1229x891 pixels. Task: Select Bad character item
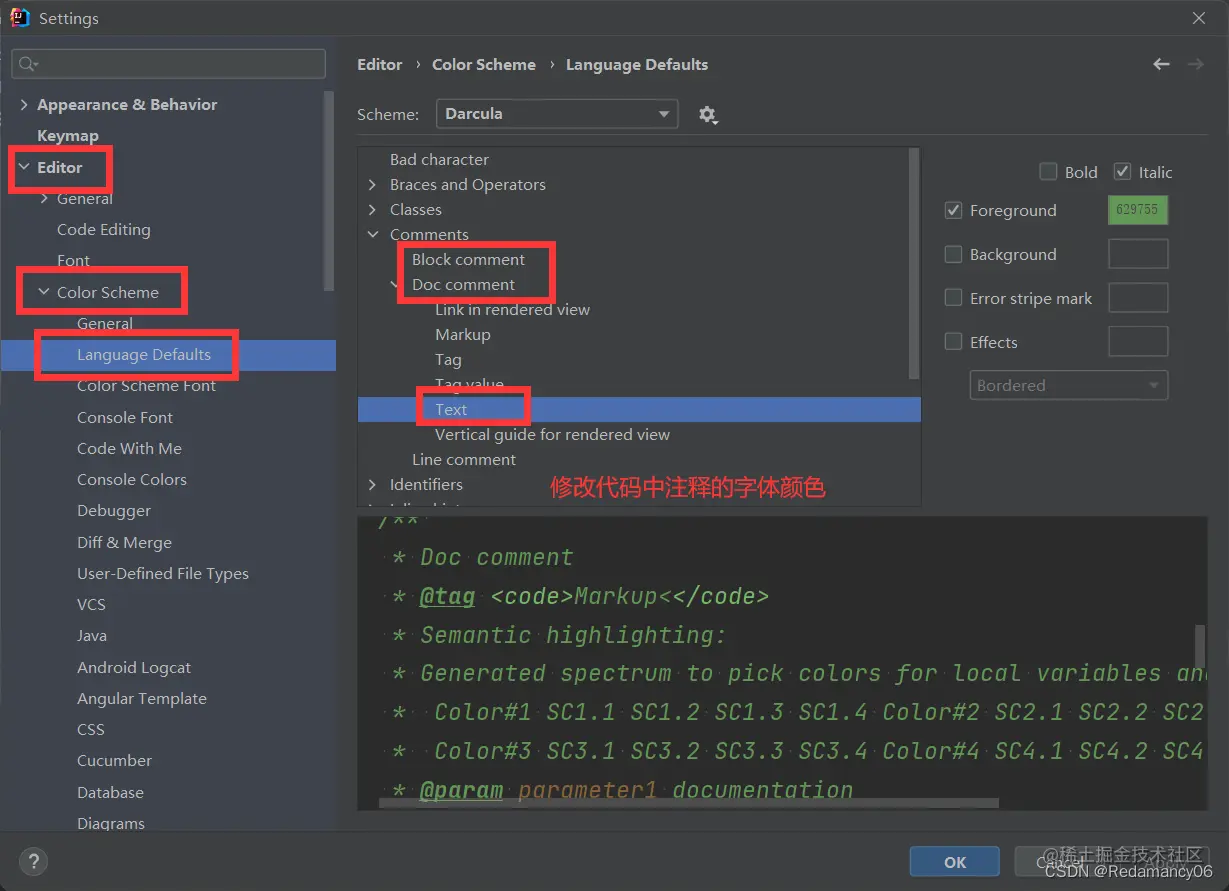pos(439,159)
